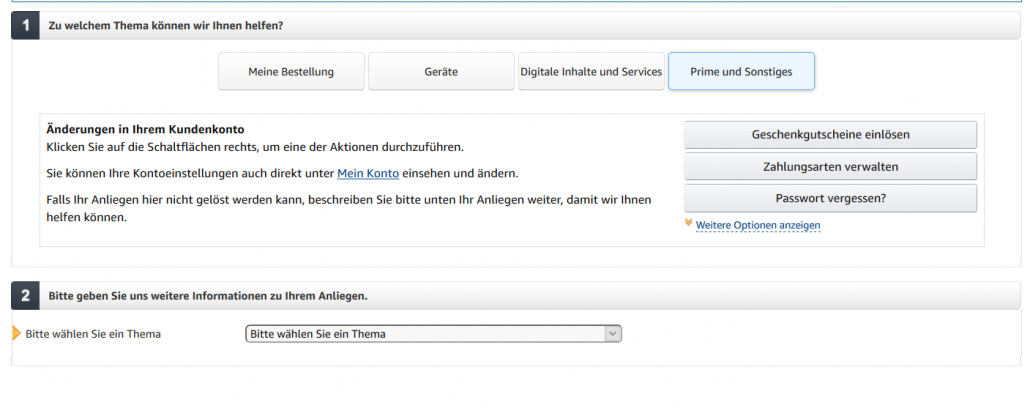
Task: Open the Bitte wählen Sie ein Thema dropdown
Action: (x=425, y=334)
